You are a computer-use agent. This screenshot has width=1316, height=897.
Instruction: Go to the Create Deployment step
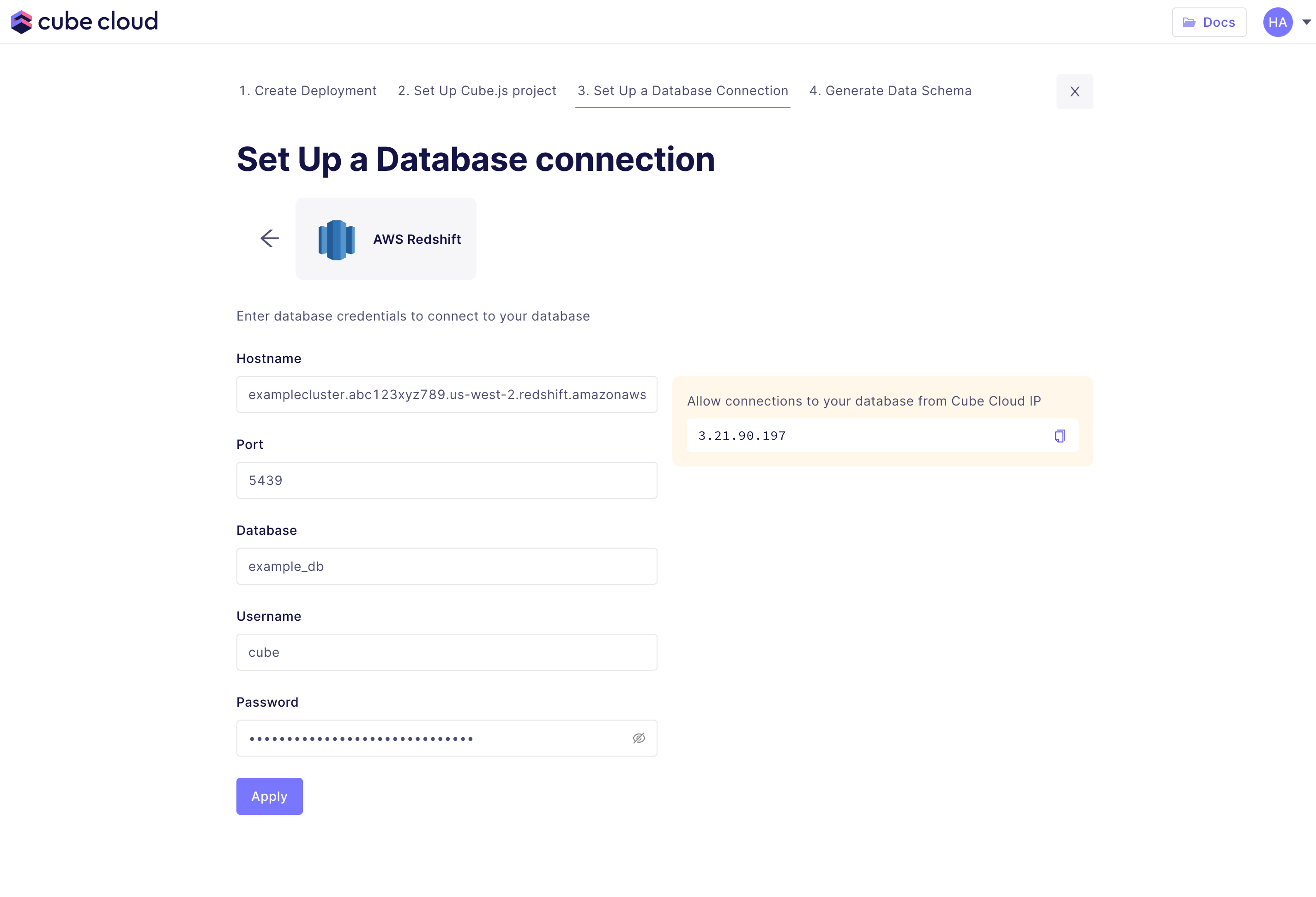point(308,91)
